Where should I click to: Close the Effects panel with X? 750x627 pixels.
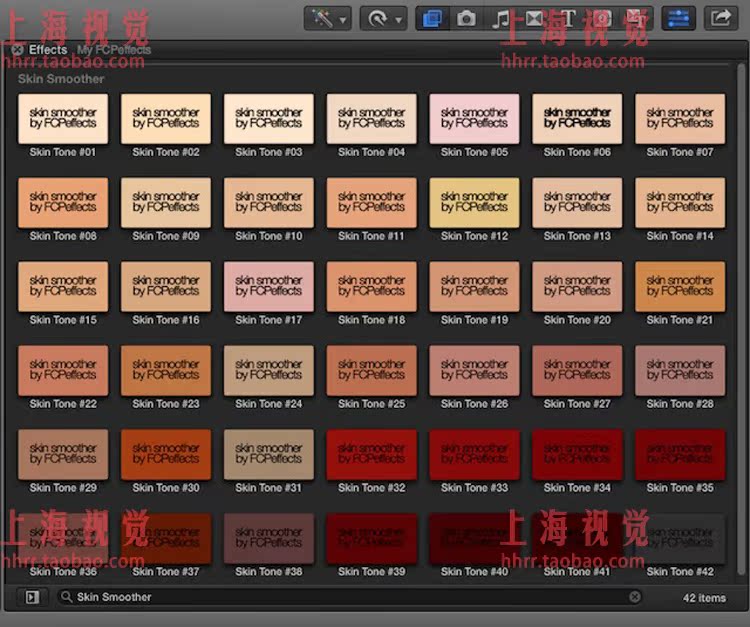coord(18,50)
